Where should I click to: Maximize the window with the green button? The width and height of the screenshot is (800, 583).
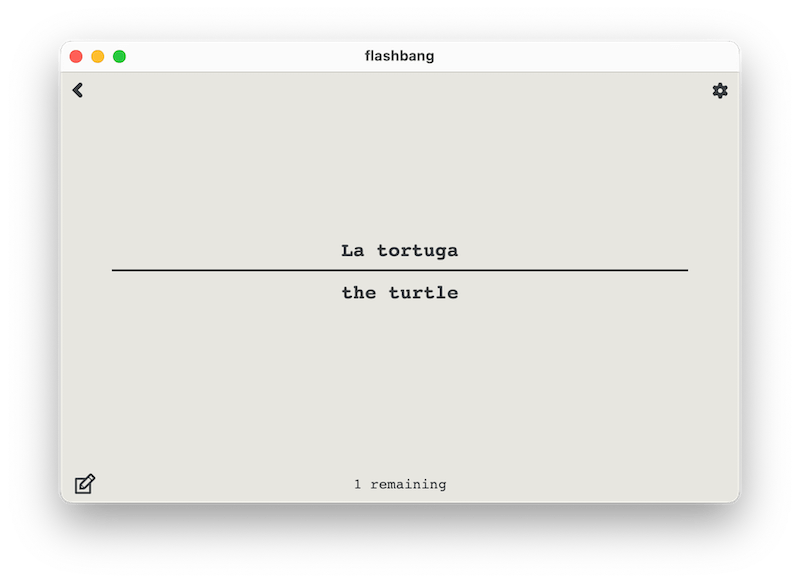click(119, 57)
